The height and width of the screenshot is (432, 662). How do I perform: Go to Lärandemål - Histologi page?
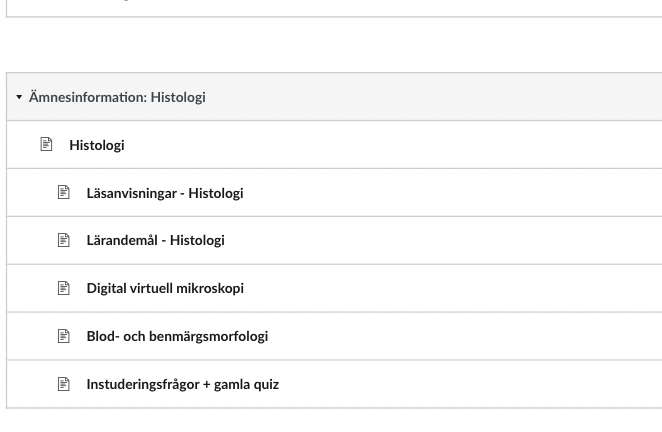point(155,240)
